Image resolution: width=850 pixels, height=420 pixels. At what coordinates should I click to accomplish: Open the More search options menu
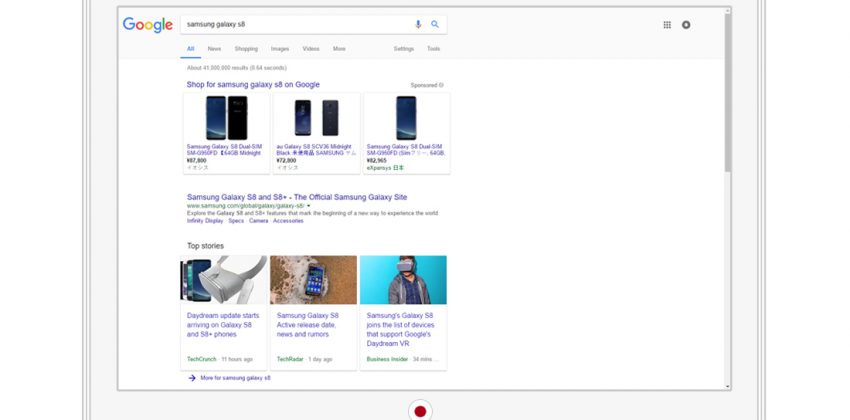pos(339,49)
